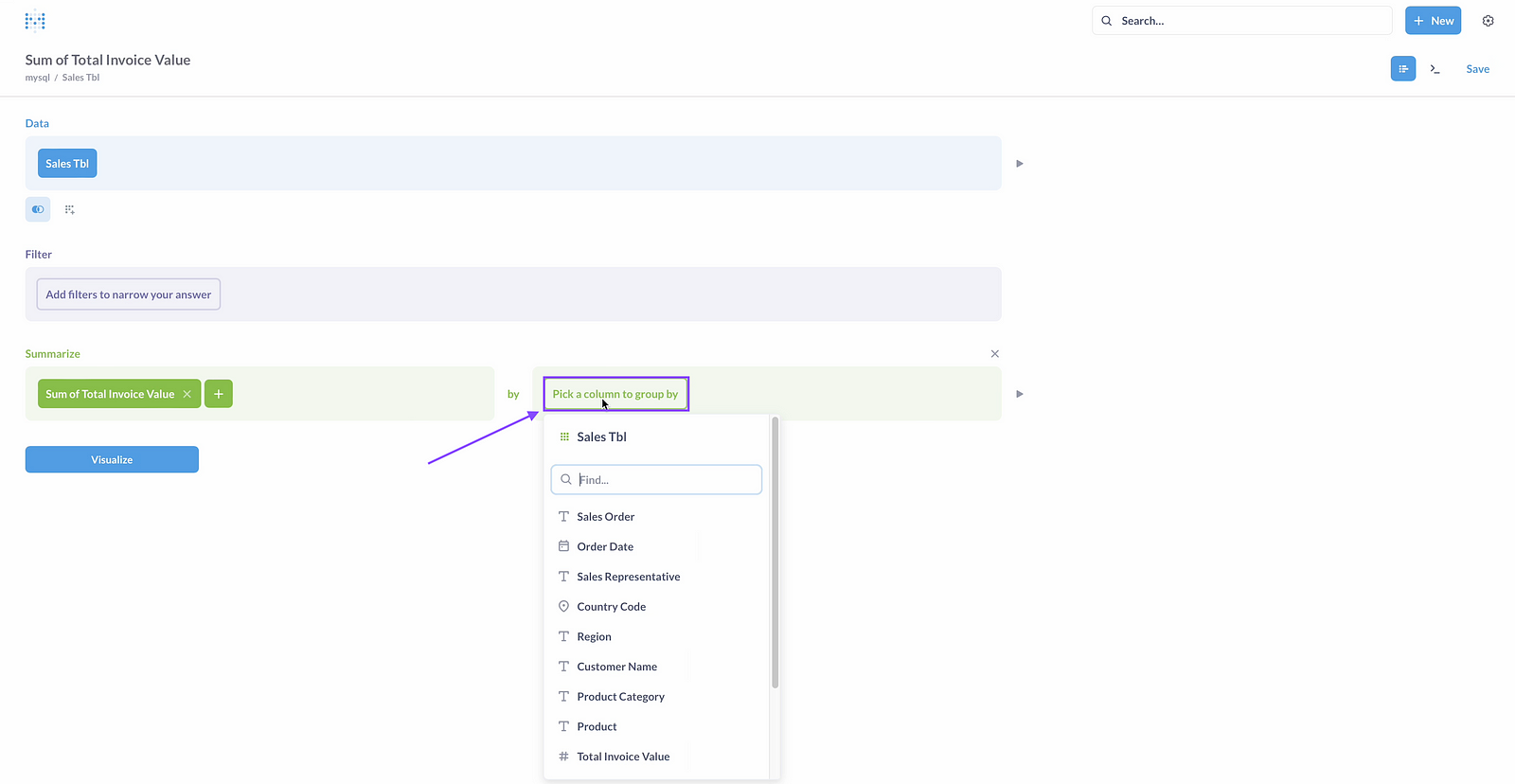The height and width of the screenshot is (784, 1515).
Task: Click the join data toggle icon
Action: (38, 209)
